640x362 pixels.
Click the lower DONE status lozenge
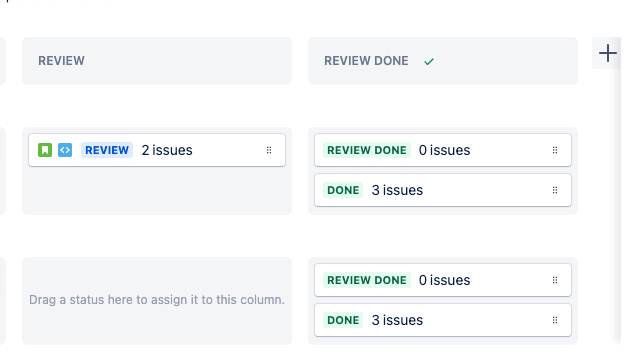click(343, 320)
